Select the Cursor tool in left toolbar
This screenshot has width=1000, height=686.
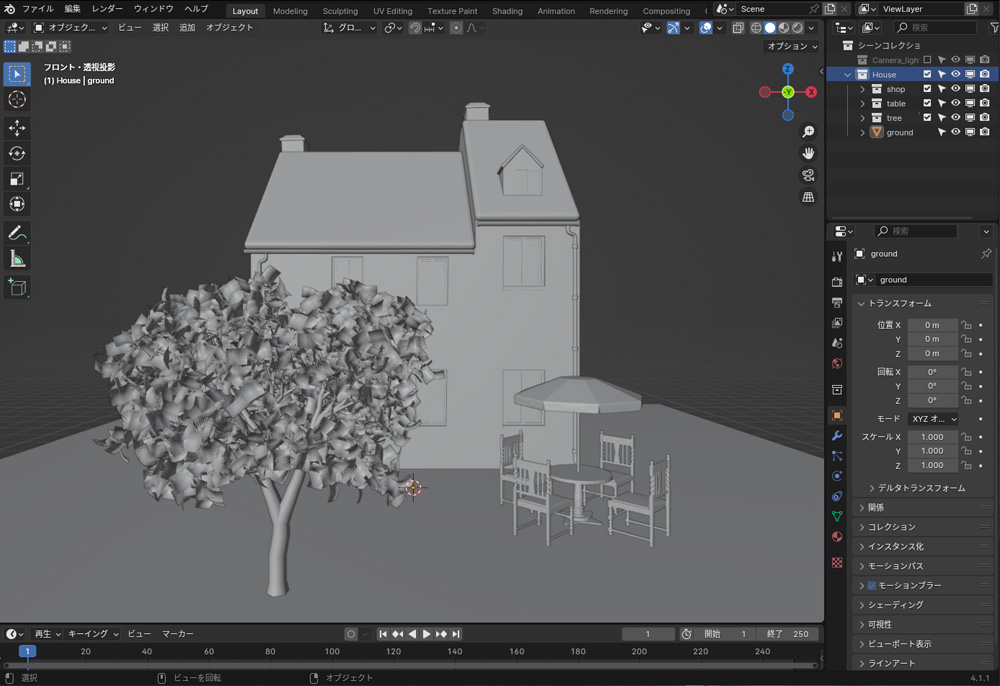click(17, 100)
